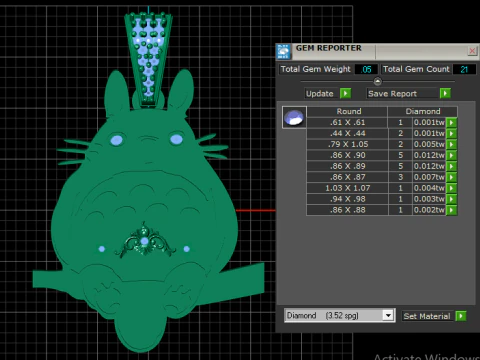Image resolution: width=480 pixels, height=360 pixels.
Task: Select the .86 X .87 size cell
Action: tap(347, 177)
